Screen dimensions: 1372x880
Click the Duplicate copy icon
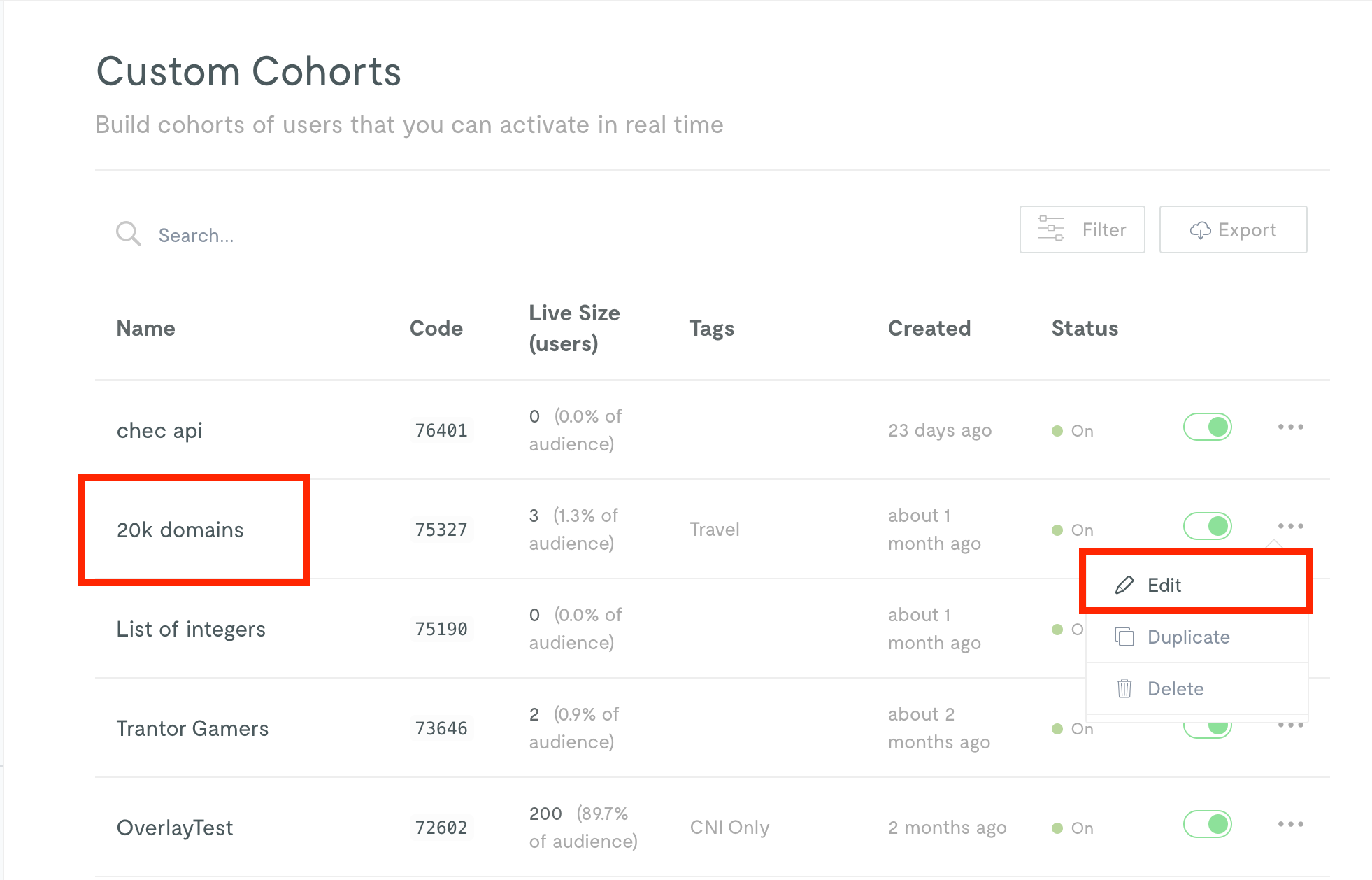click(1124, 637)
